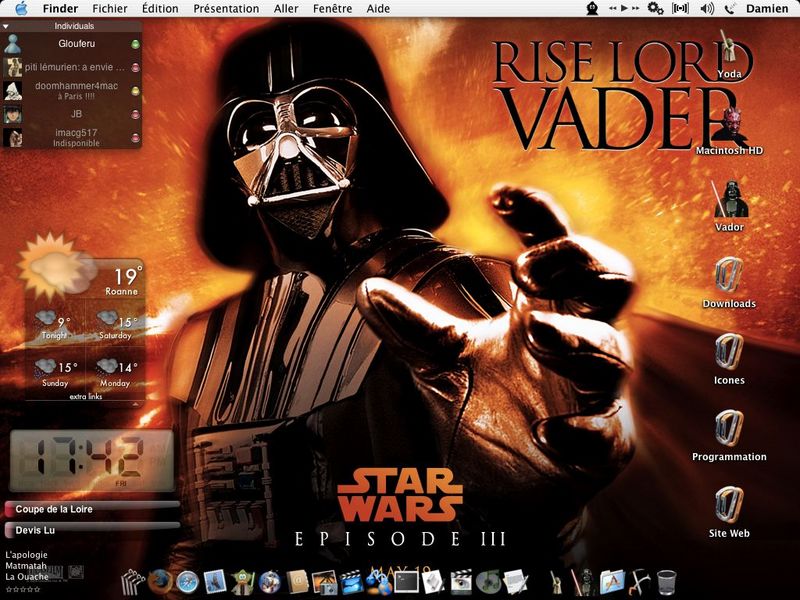800x600 pixels.
Task: Click the green Yoda Dock icon
Action: tap(242, 582)
